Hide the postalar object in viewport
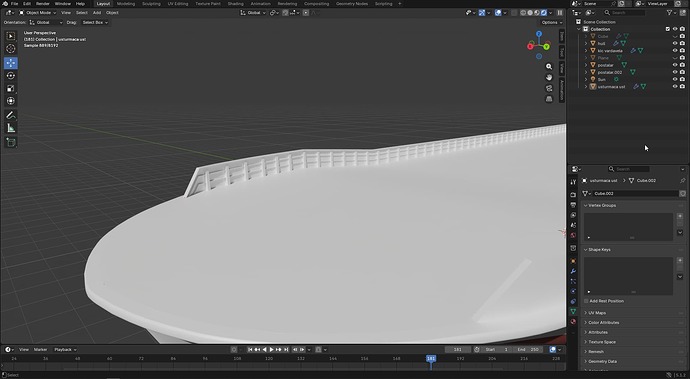 [675, 65]
